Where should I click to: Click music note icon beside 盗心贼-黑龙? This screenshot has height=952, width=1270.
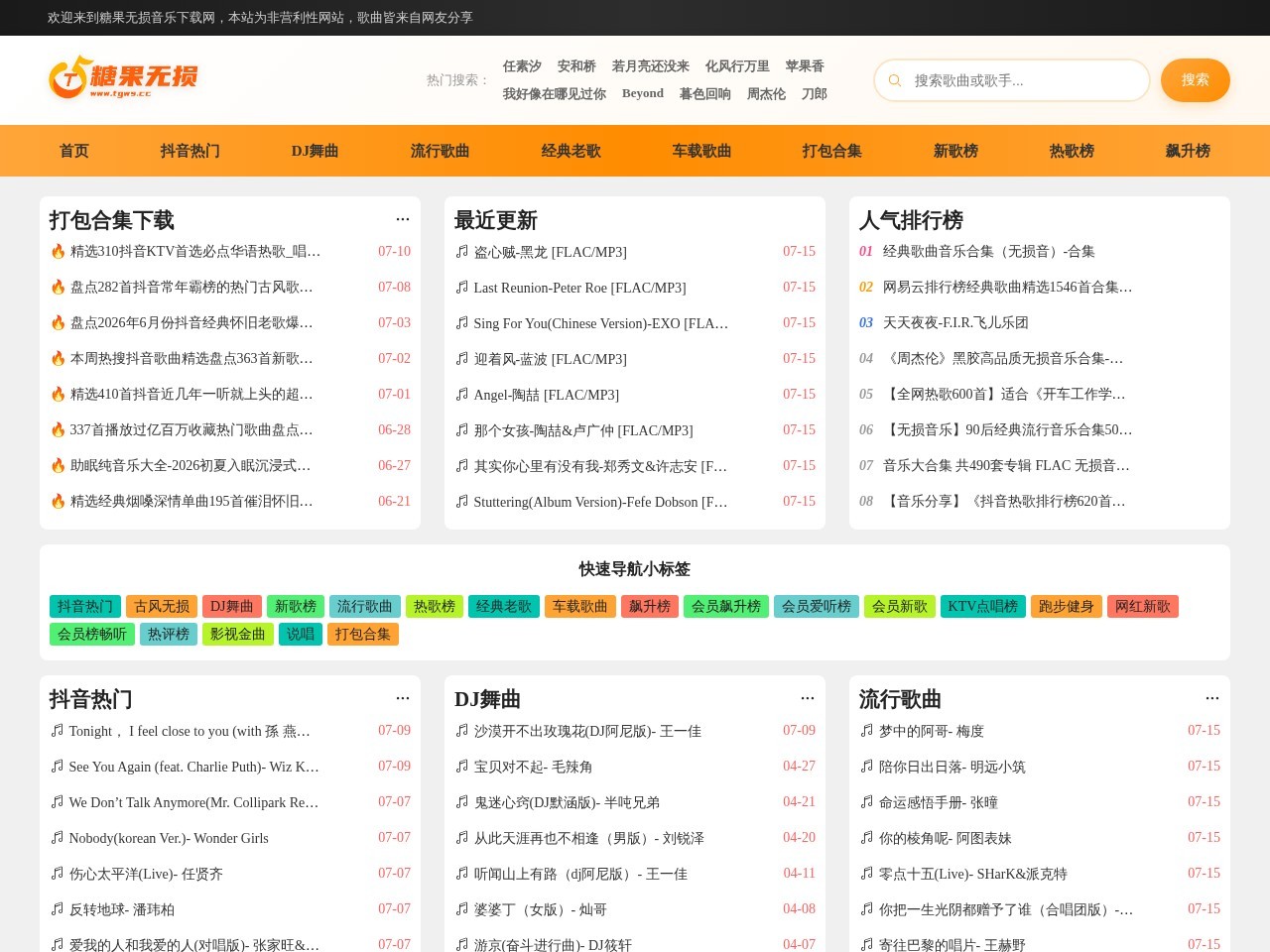[x=461, y=252]
